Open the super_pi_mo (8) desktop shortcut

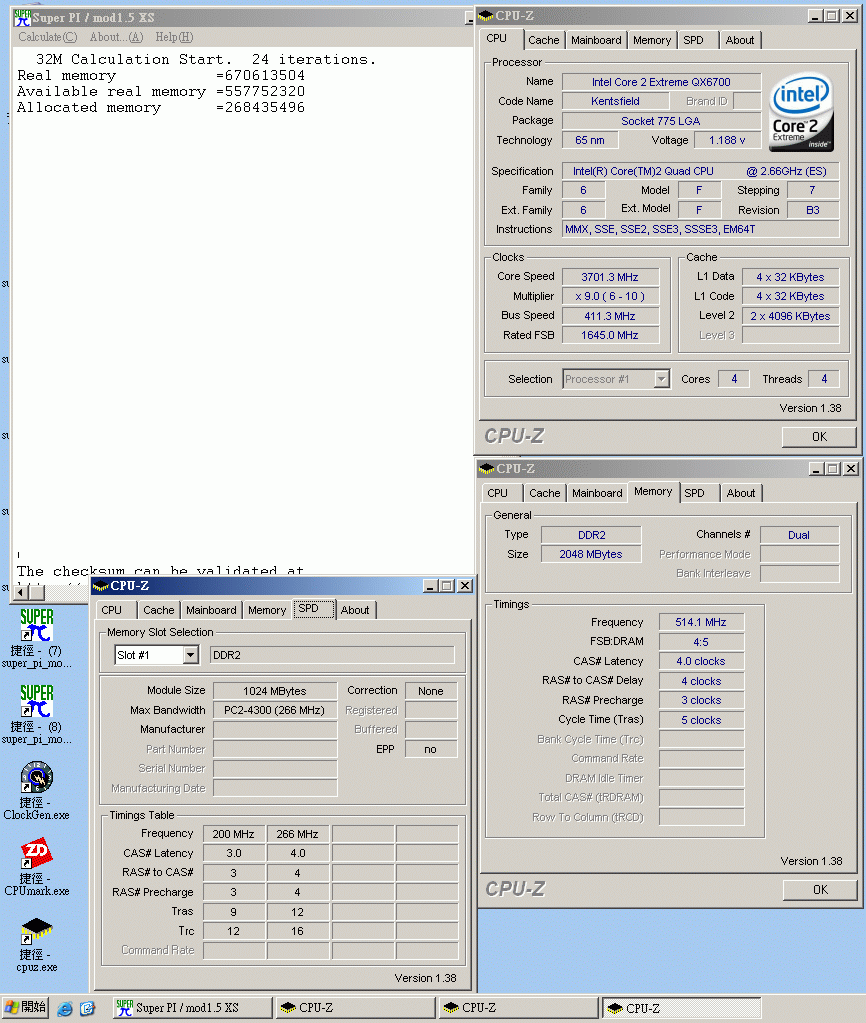pyautogui.click(x=37, y=714)
